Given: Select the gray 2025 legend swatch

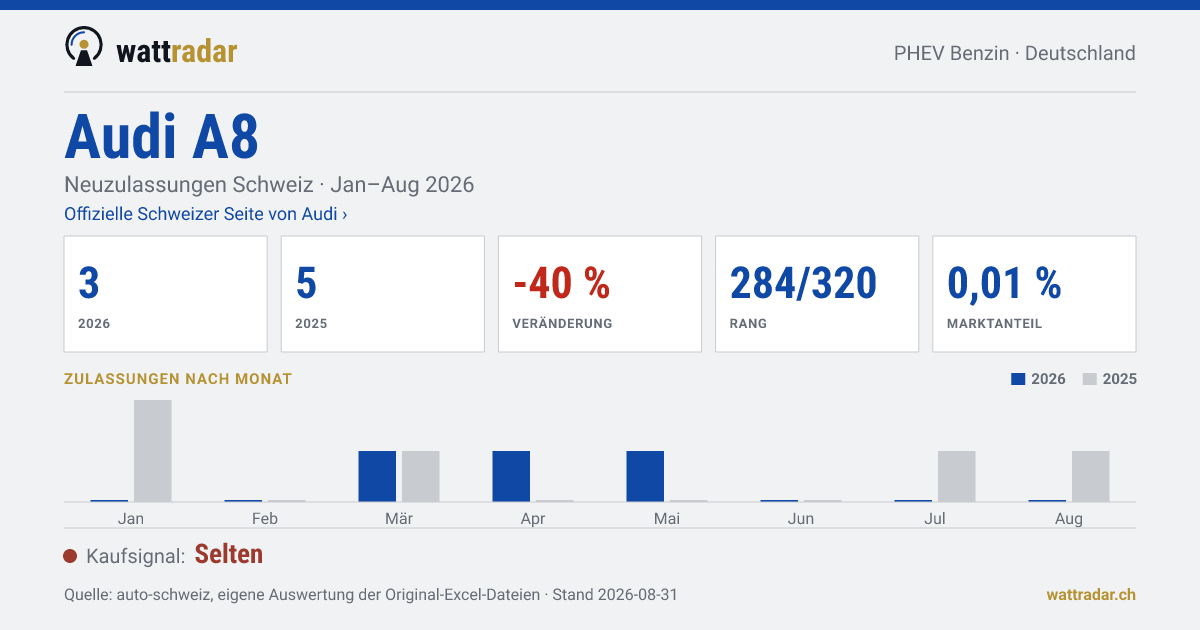Looking at the screenshot, I should pos(1090,379).
